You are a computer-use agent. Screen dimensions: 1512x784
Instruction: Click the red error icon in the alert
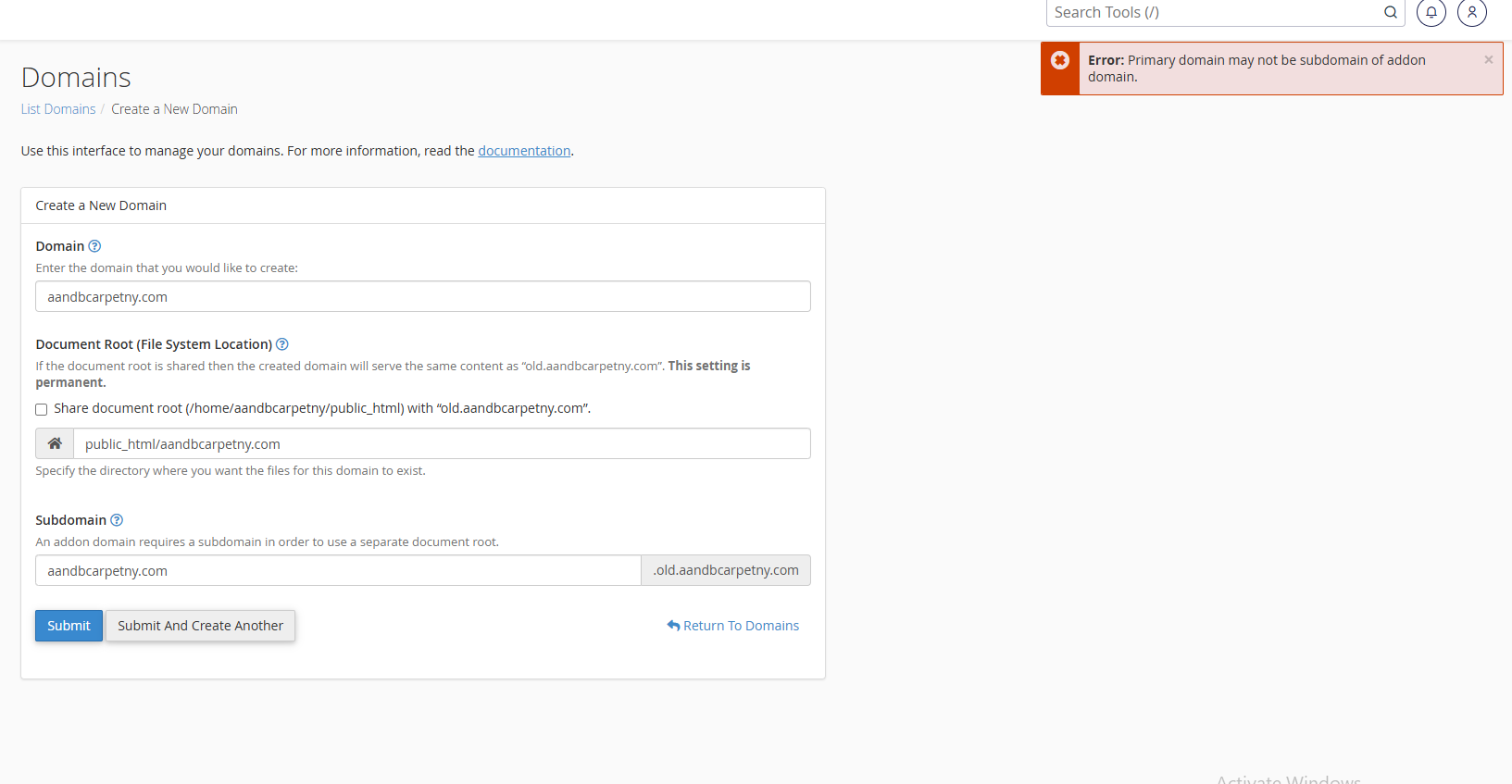pyautogui.click(x=1060, y=60)
